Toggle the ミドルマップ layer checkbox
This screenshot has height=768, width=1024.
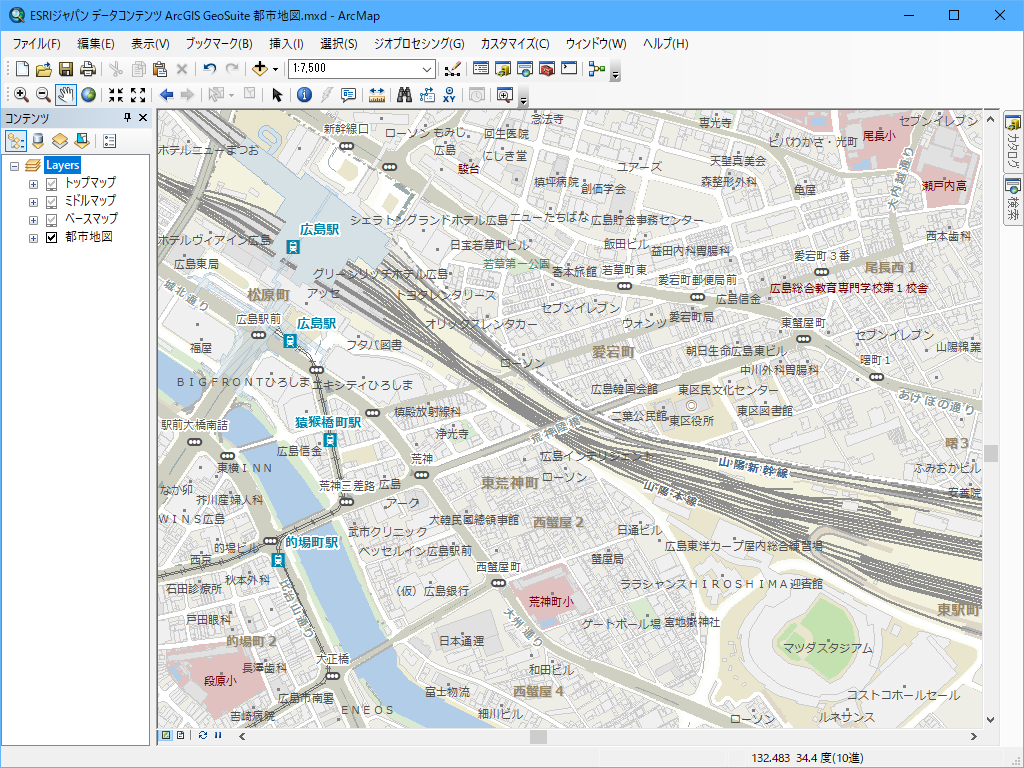click(52, 202)
